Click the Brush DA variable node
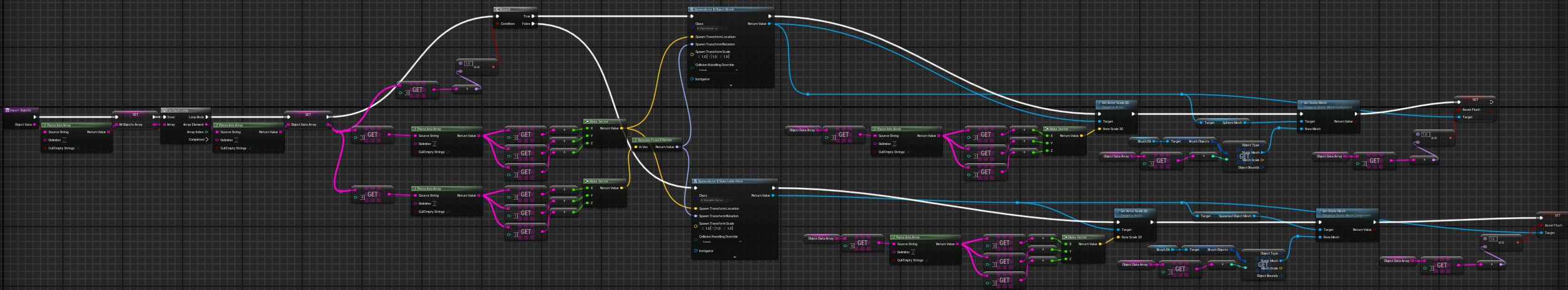This screenshot has height=290, width=1568. click(x=1144, y=141)
